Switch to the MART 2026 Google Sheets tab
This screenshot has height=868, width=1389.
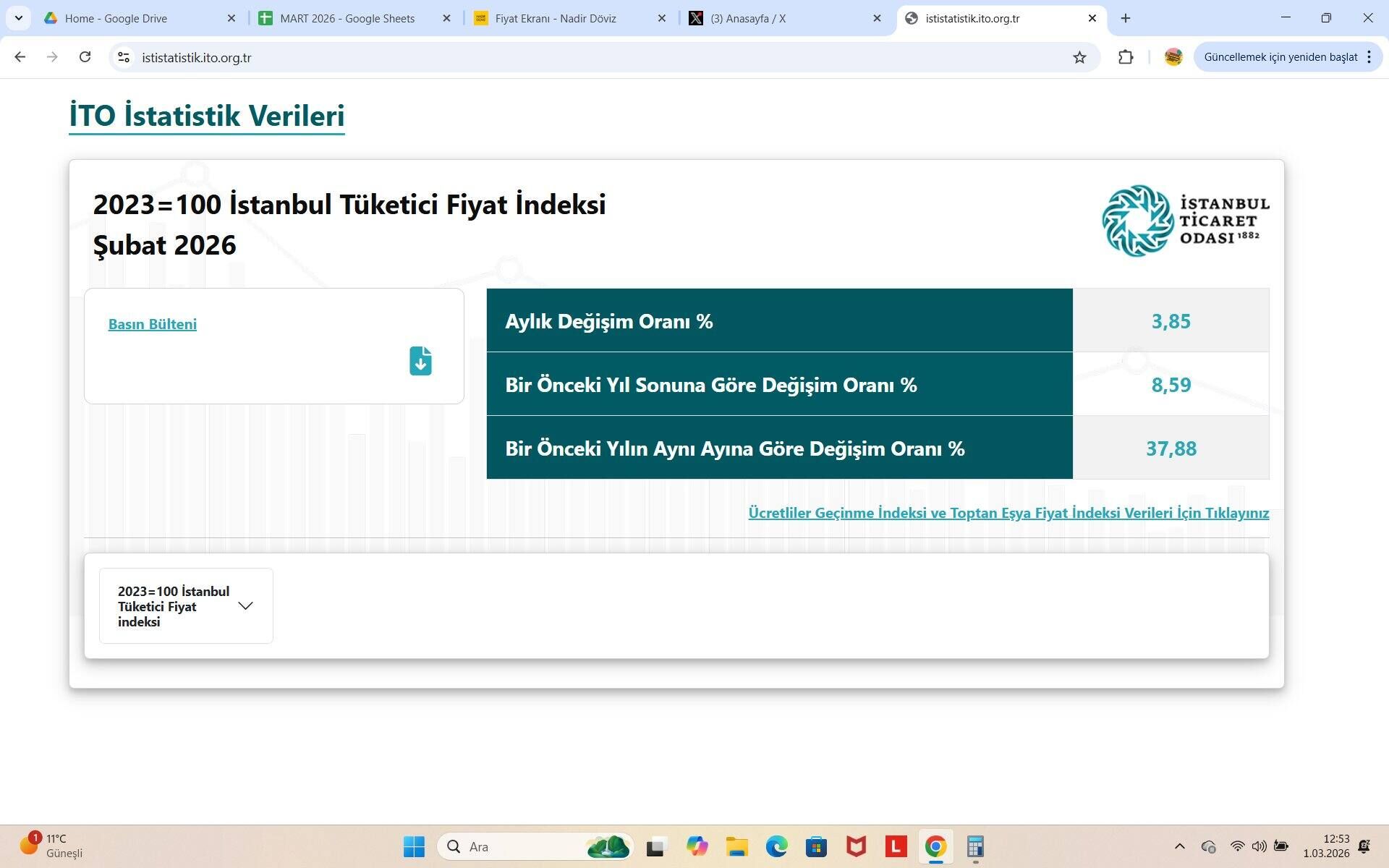pos(346,18)
